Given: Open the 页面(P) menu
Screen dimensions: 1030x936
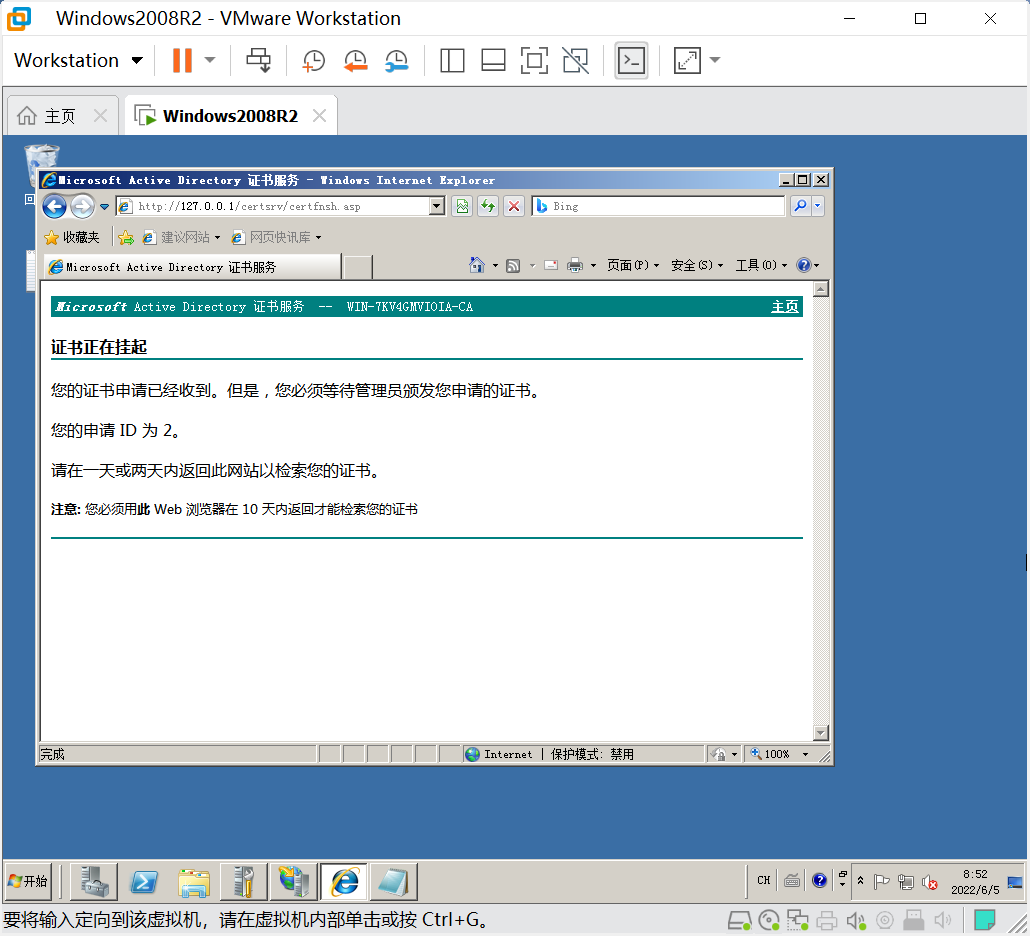Looking at the screenshot, I should coord(633,265).
